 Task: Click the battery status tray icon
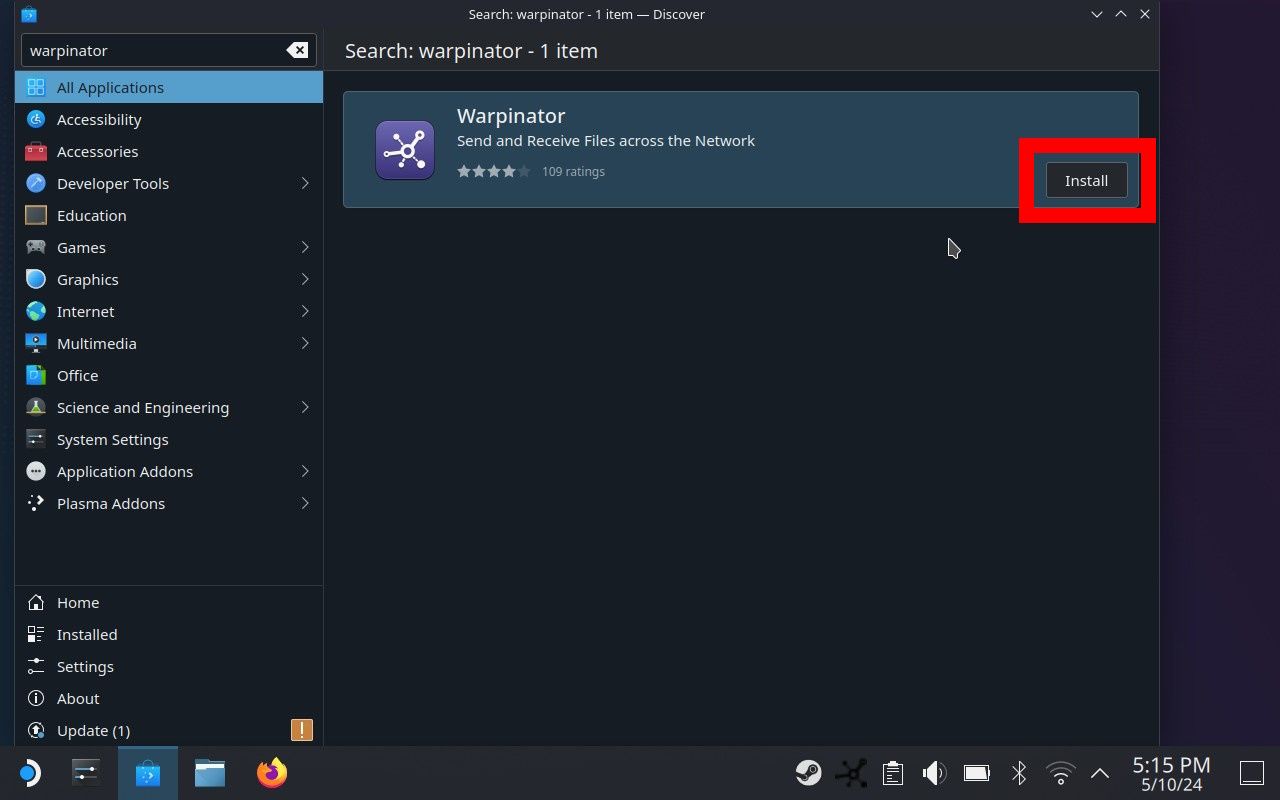(976, 773)
